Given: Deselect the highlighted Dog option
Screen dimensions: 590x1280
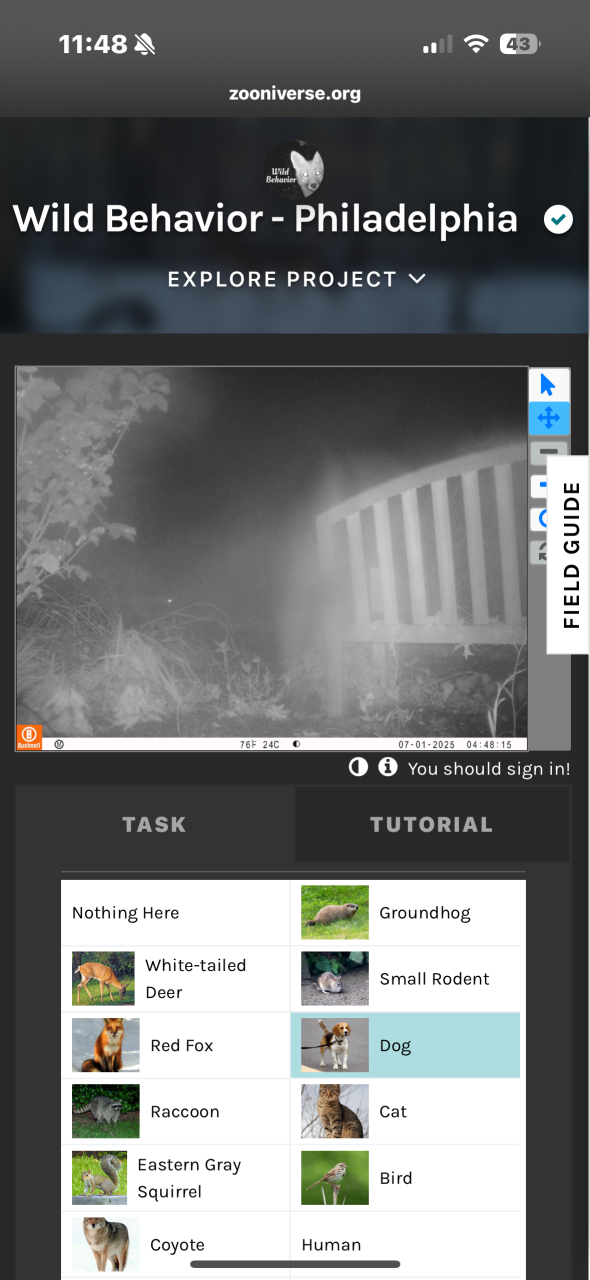Looking at the screenshot, I should pos(406,1045).
